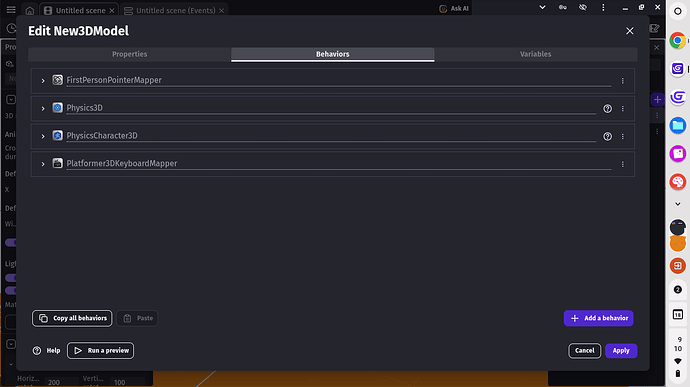Run a preview of the game
Image resolution: width=690 pixels, height=387 pixels.
pyautogui.click(x=100, y=350)
